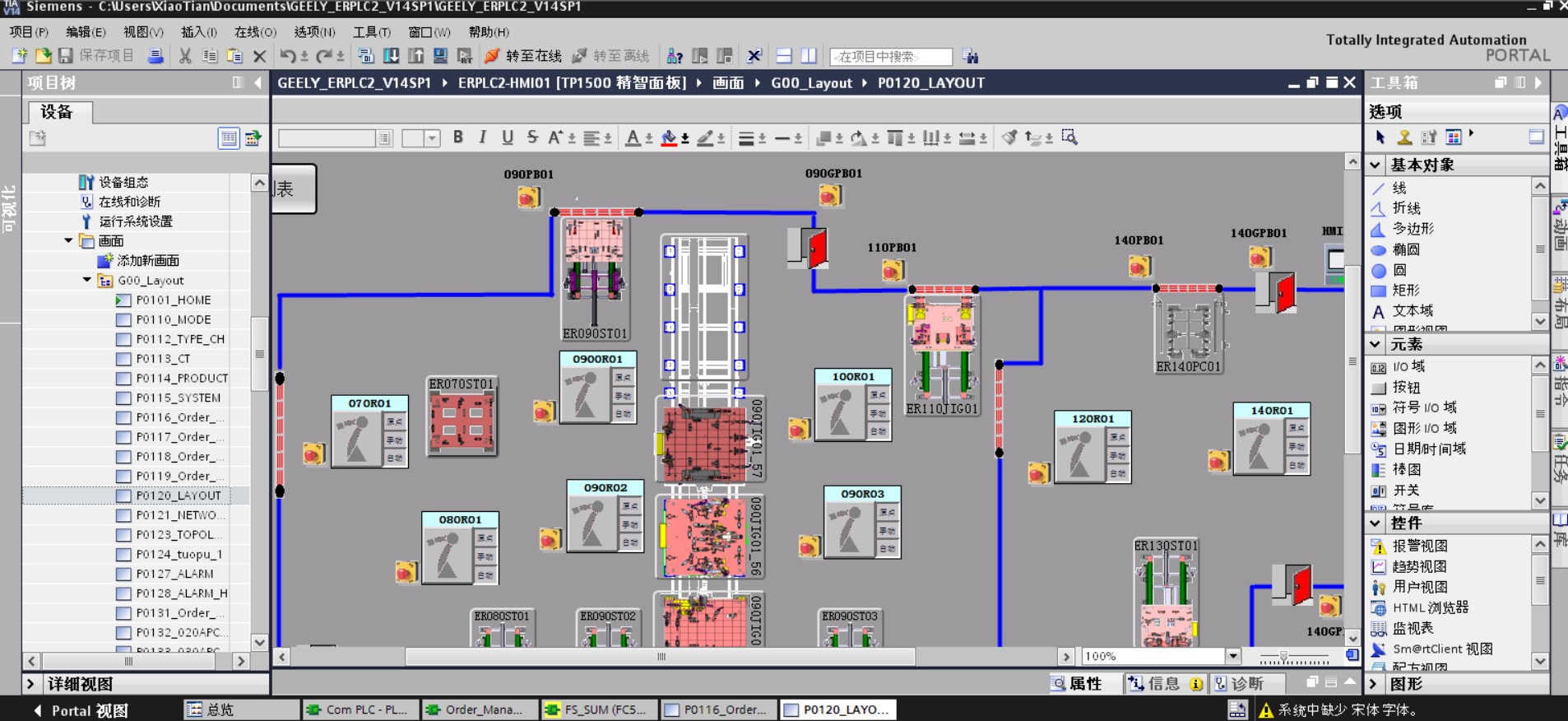This screenshot has width=1568, height=721.
Task: Select the 矩形 rectangle basic object
Action: pyautogui.click(x=1406, y=290)
